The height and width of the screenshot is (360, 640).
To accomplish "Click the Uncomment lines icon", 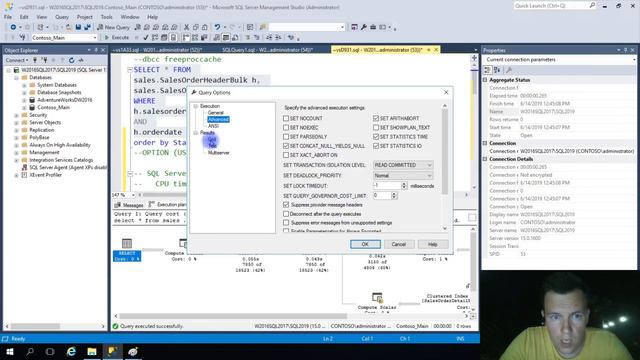I will (256, 38).
